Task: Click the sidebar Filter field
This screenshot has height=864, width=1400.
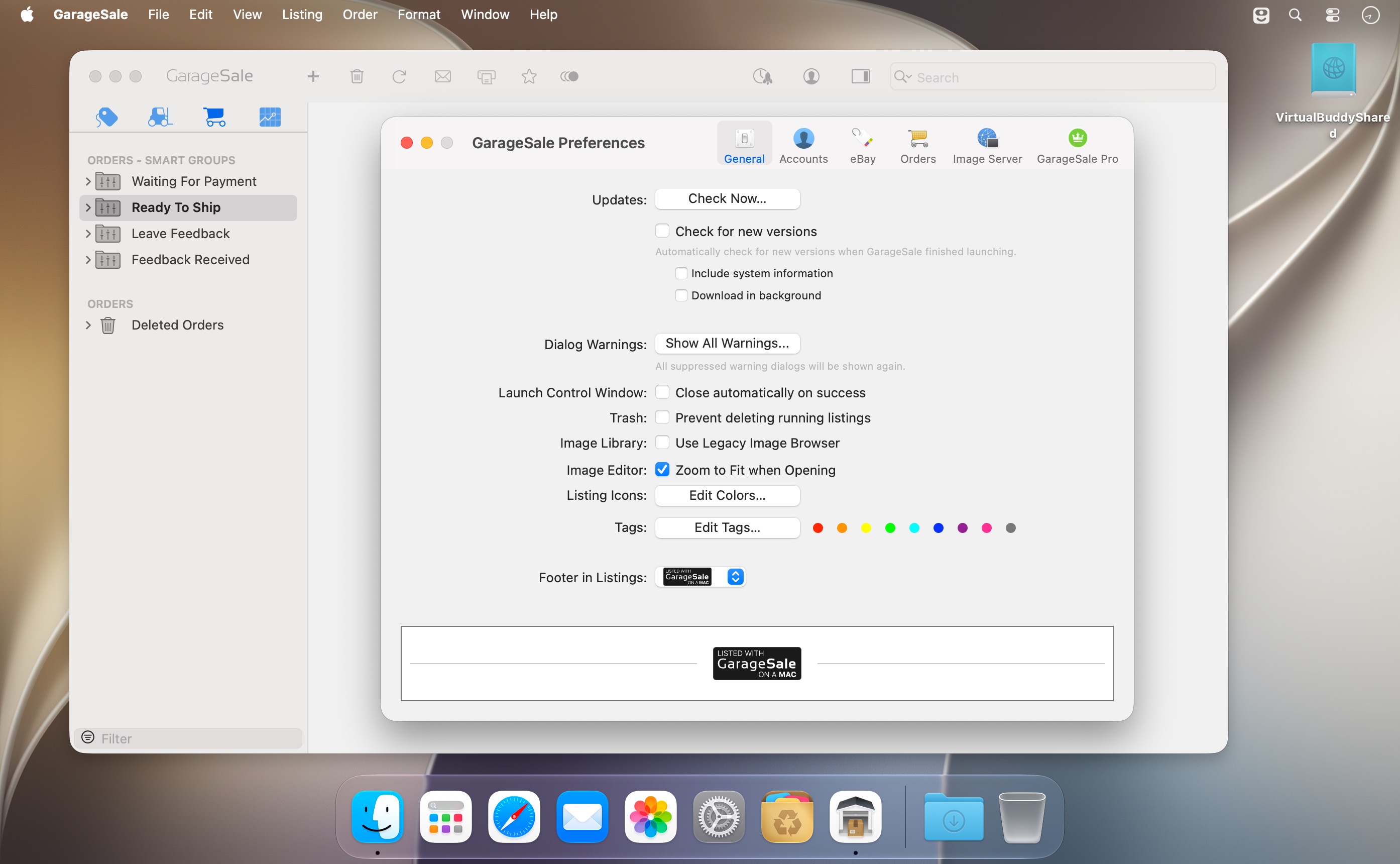Action: pyautogui.click(x=188, y=738)
